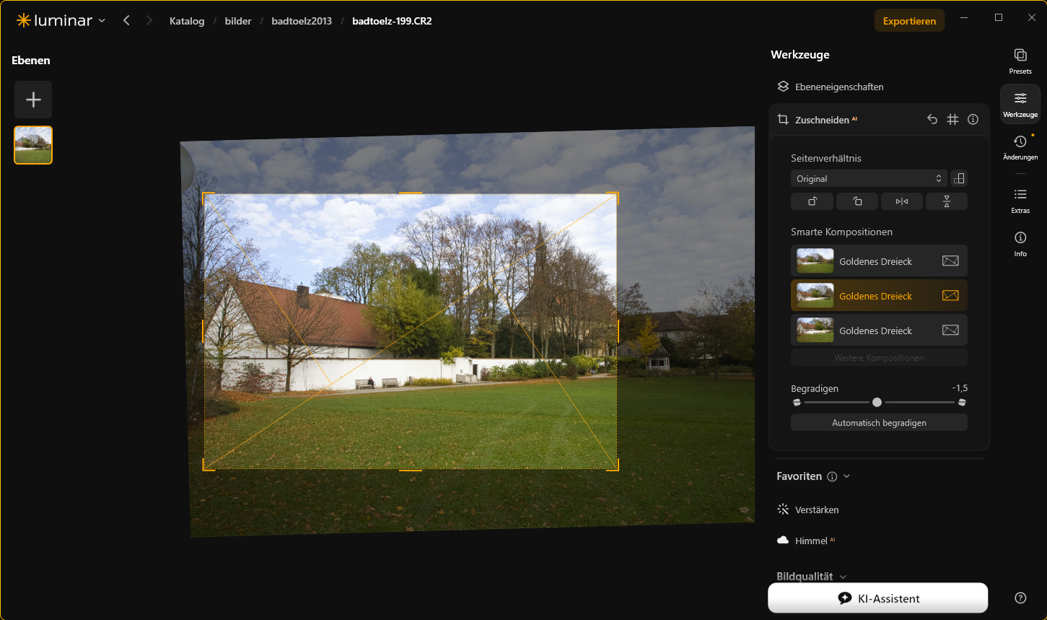Click the Seitenverhältnis label
The width and height of the screenshot is (1047, 620).
coord(826,158)
